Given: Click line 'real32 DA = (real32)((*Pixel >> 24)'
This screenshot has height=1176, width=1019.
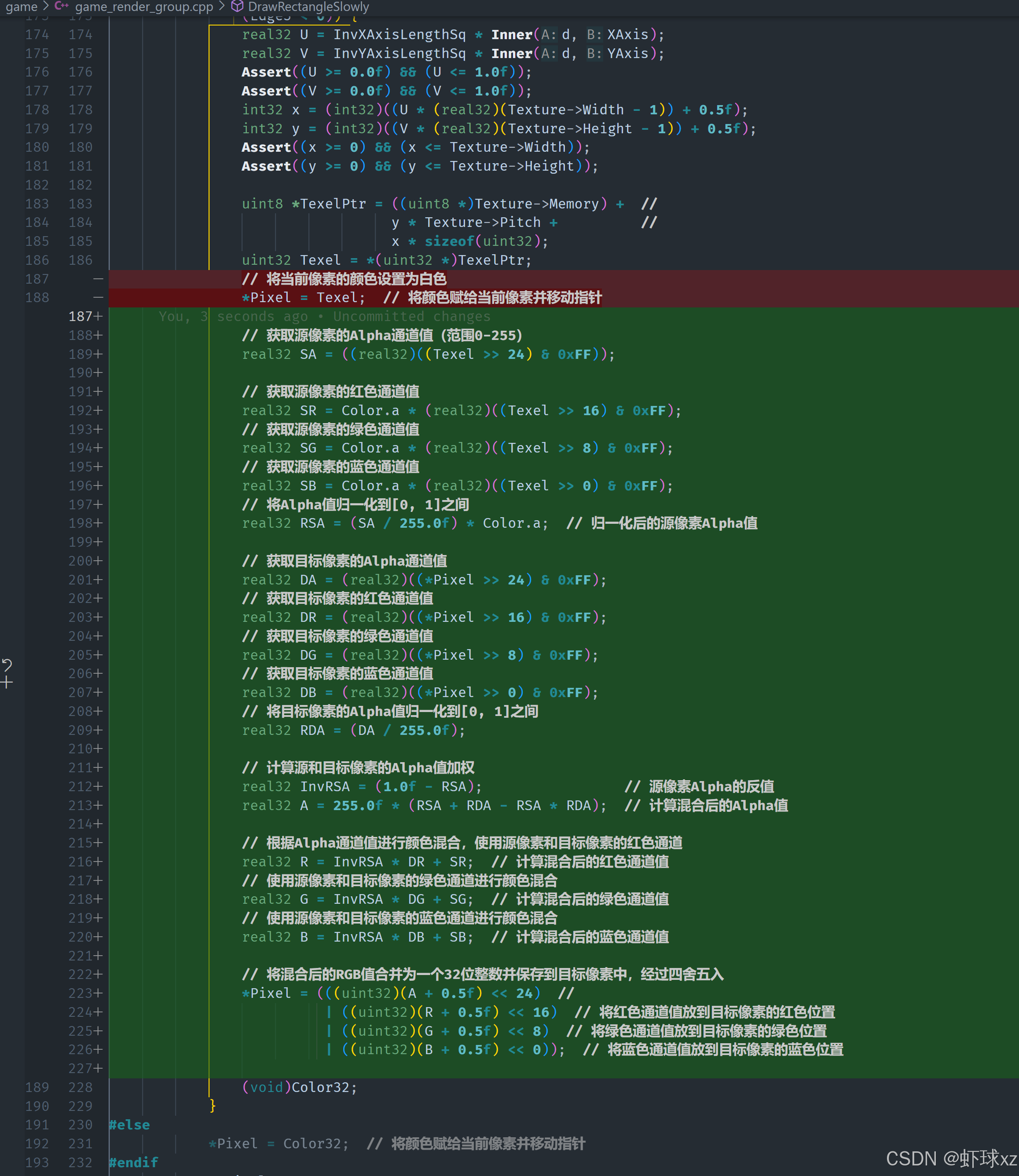Looking at the screenshot, I should coord(424,580).
